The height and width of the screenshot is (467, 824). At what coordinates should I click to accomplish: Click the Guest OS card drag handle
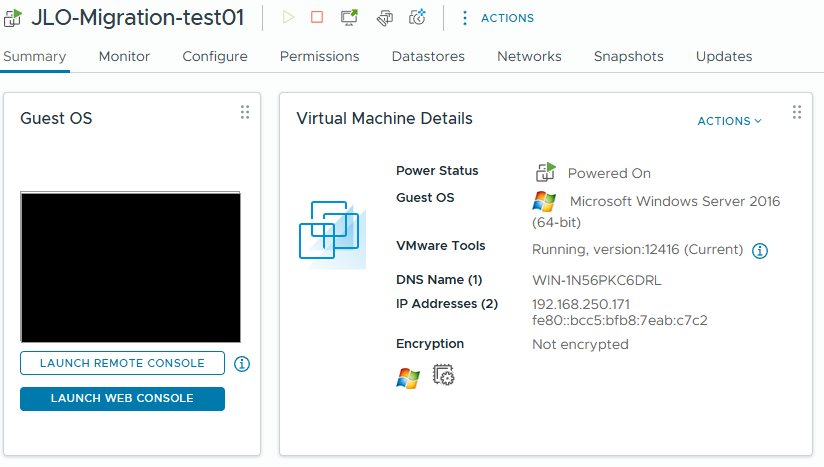click(245, 112)
